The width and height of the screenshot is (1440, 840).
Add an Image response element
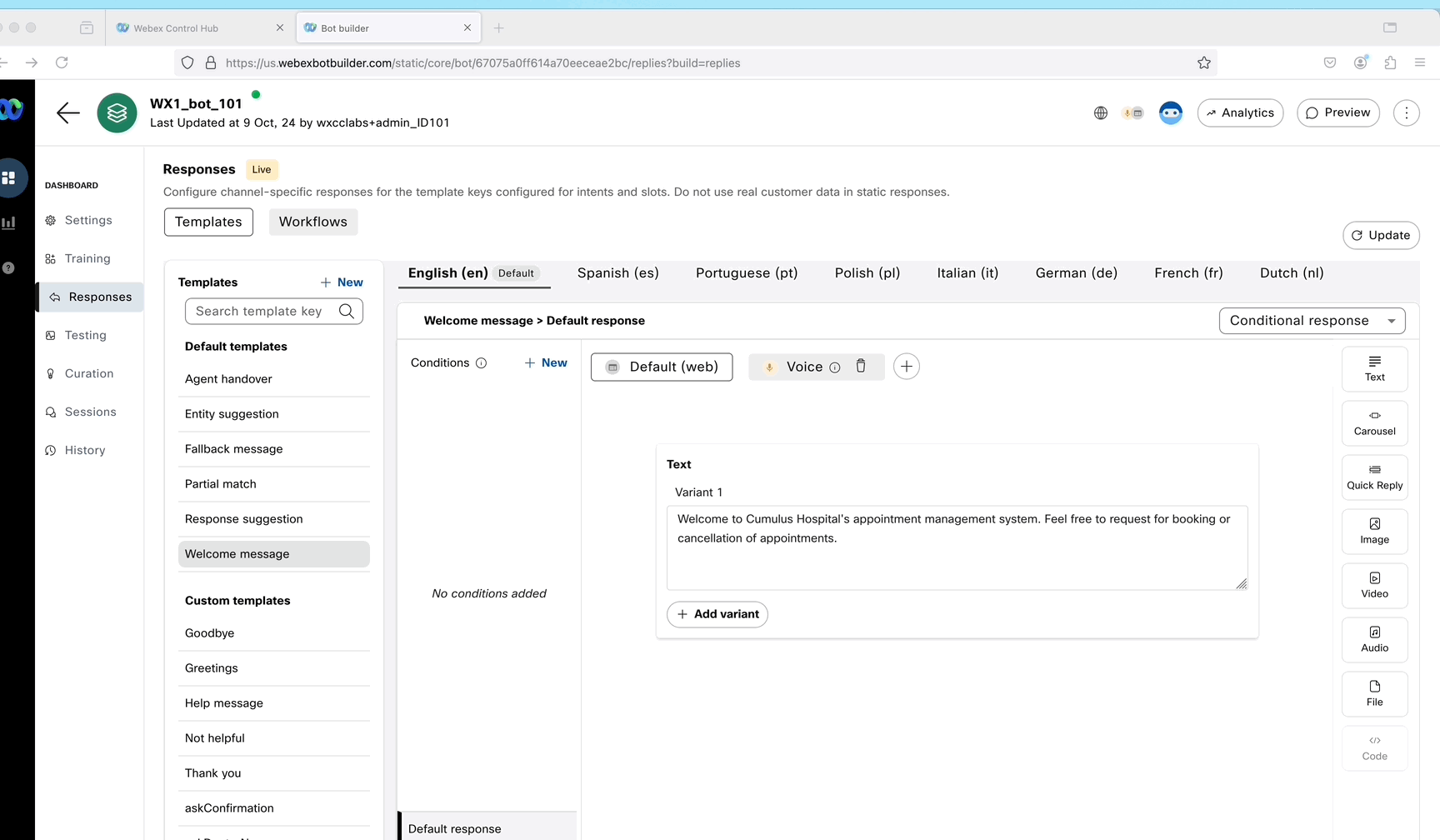pyautogui.click(x=1374, y=532)
